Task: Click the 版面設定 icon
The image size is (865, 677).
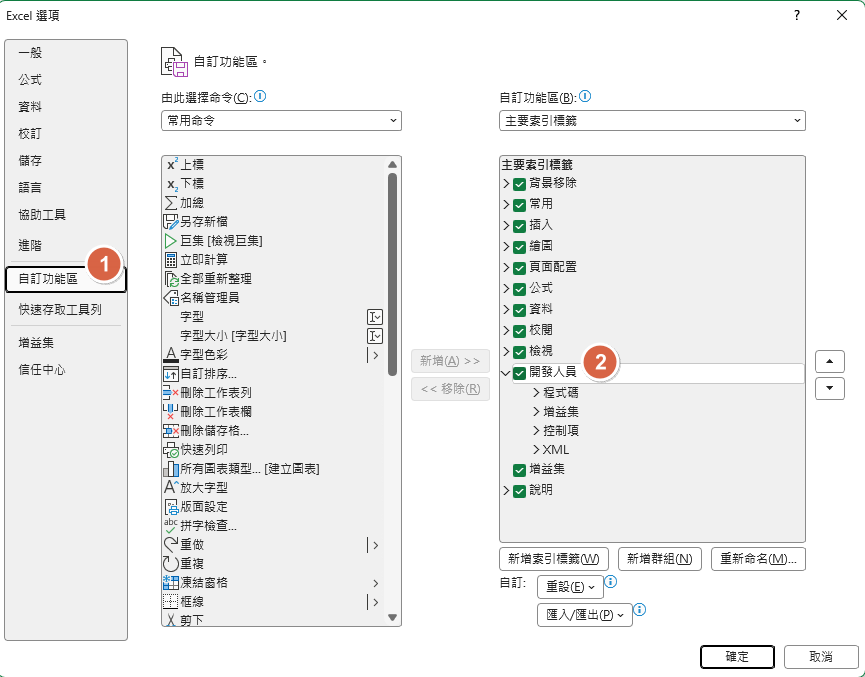Action: pyautogui.click(x=172, y=507)
